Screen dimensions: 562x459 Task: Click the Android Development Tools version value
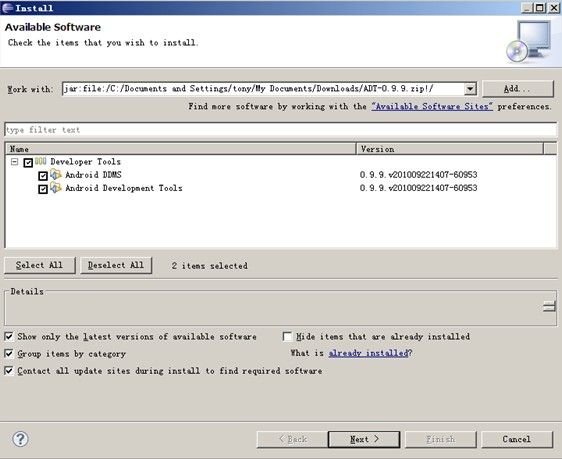418,188
